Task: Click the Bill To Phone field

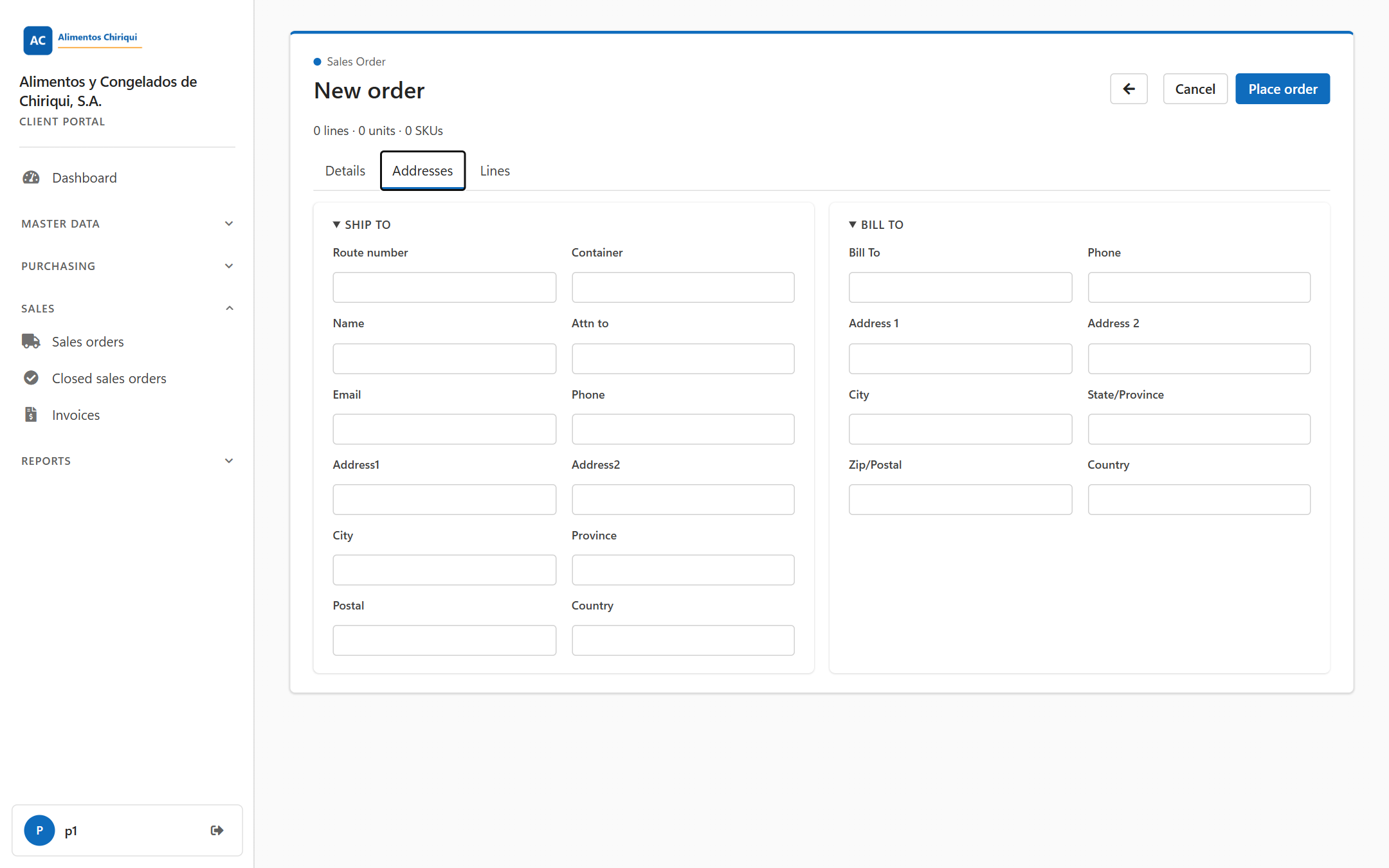Action: (1199, 287)
